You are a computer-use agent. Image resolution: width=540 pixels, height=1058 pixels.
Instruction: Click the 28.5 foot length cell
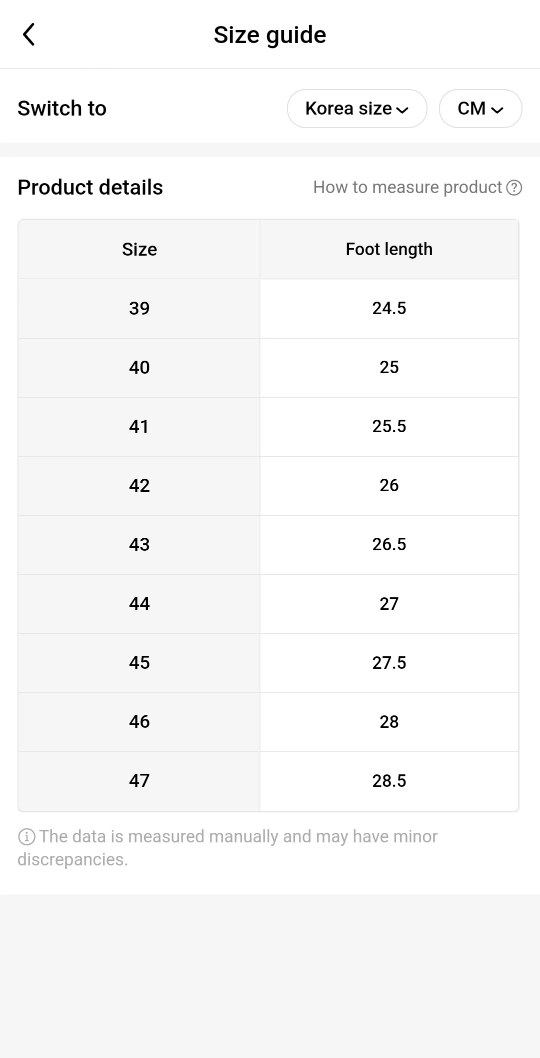[389, 781]
